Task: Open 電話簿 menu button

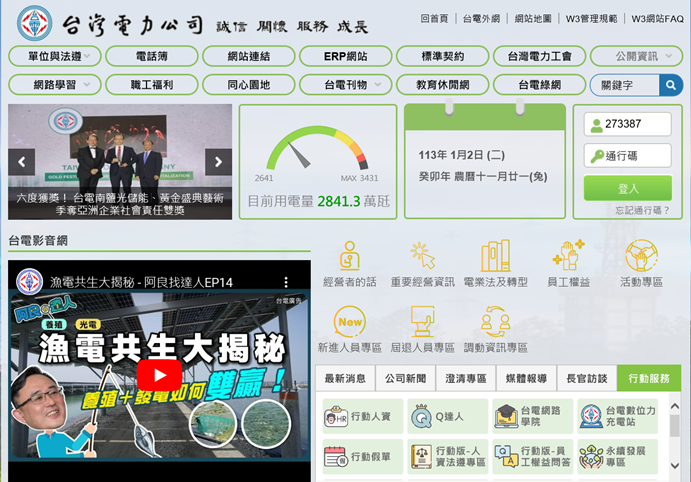Action: pyautogui.click(x=152, y=56)
